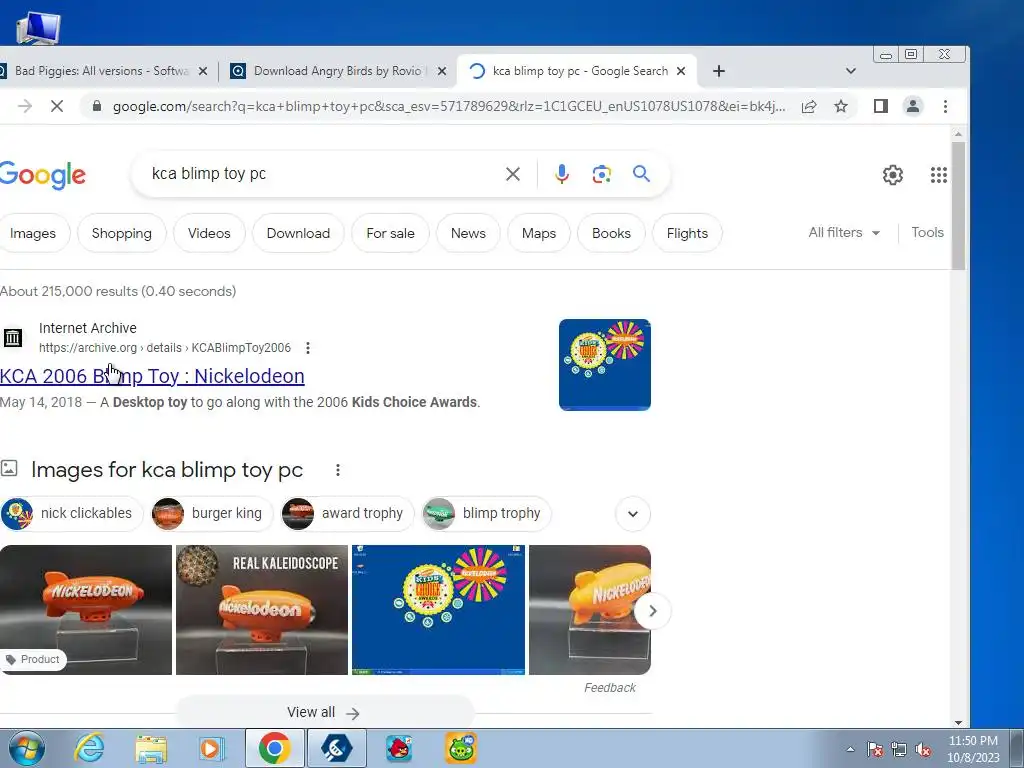This screenshot has width=1024, height=768.
Task: Click the burger king suggestion chip
Action: [x=212, y=513]
